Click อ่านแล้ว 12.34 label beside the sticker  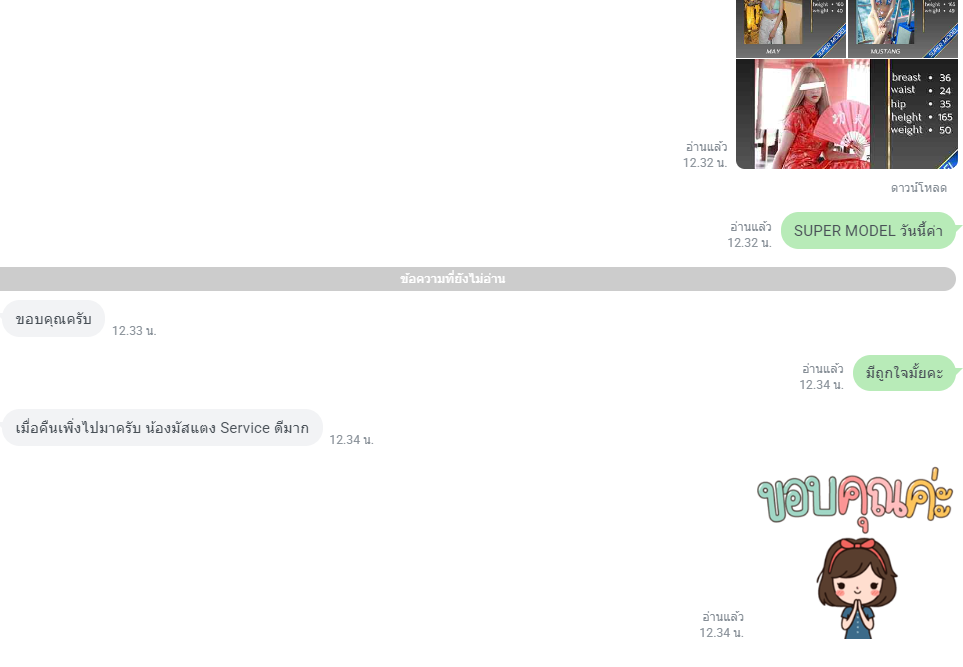(722, 625)
